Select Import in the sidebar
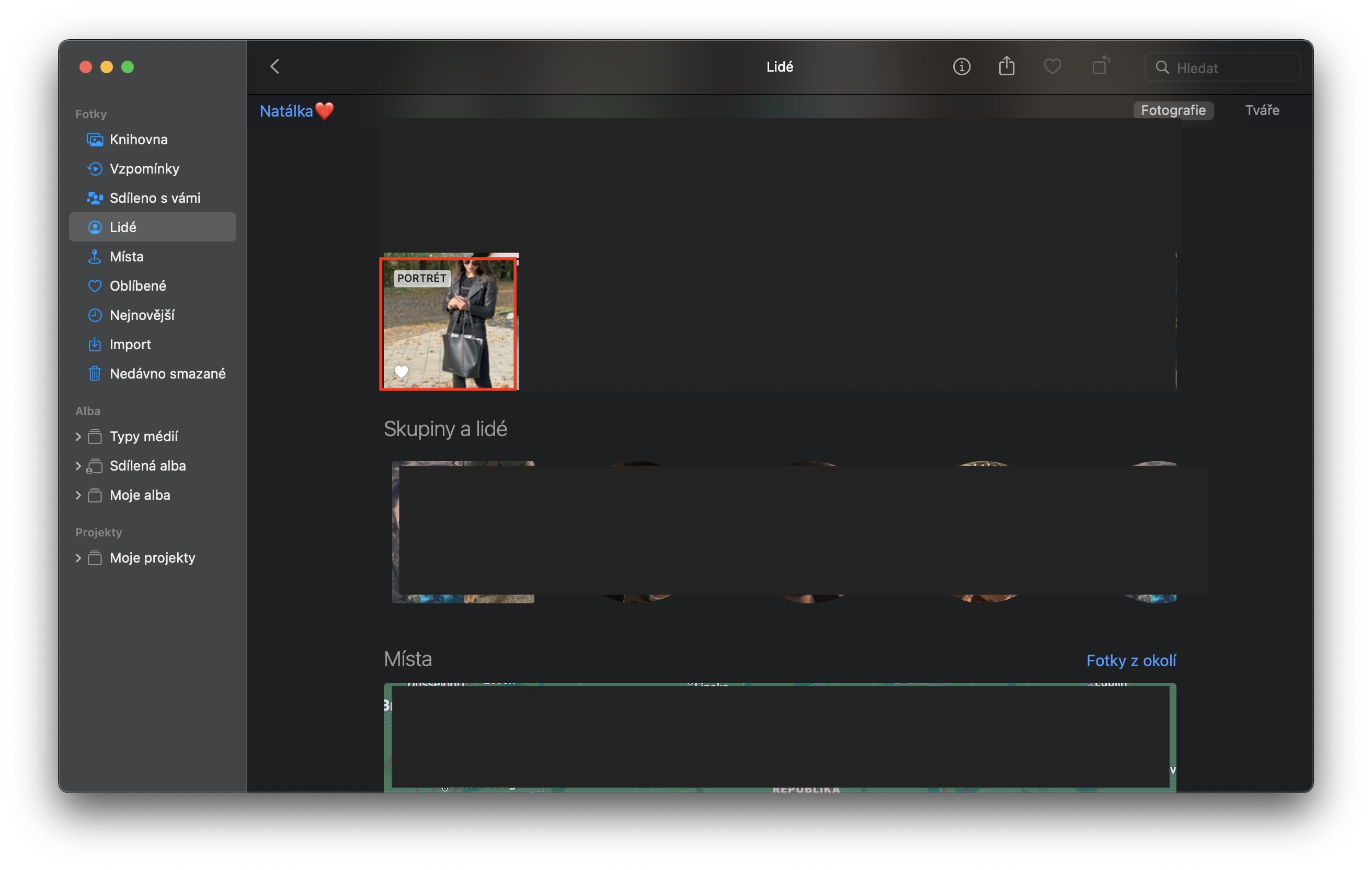 point(130,344)
